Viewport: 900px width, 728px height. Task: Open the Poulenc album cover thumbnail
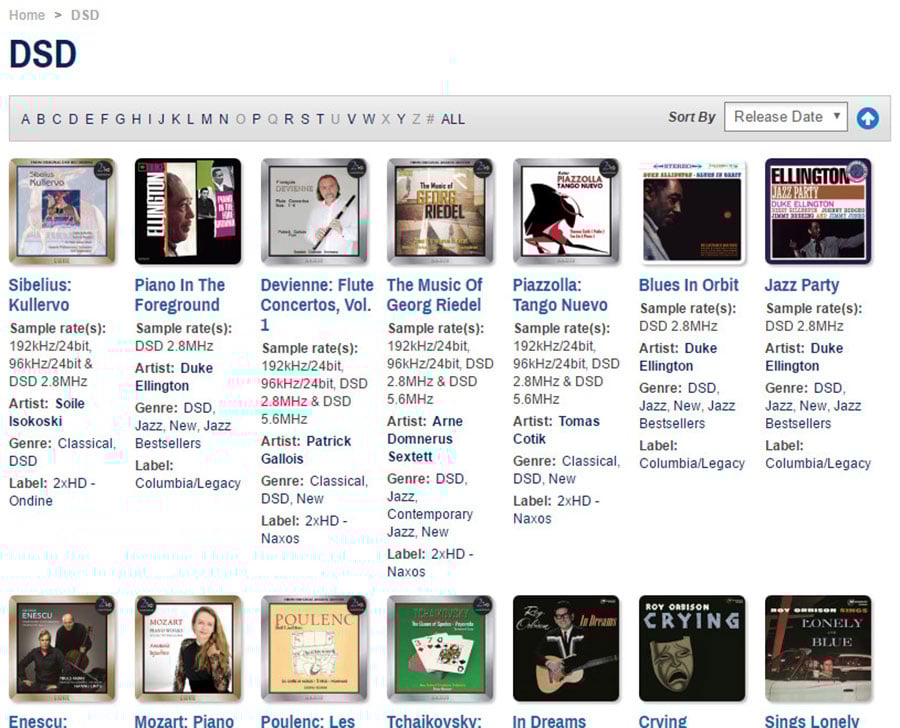(x=314, y=648)
